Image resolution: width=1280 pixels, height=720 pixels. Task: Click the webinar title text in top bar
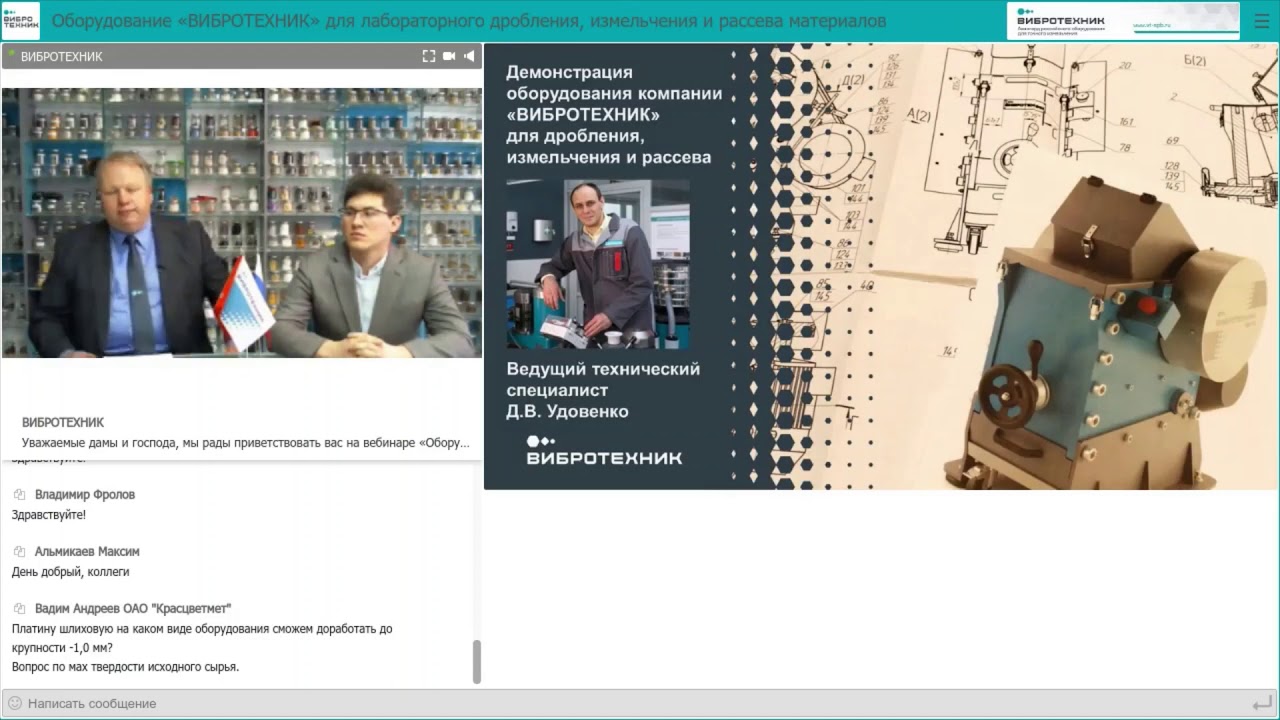468,21
